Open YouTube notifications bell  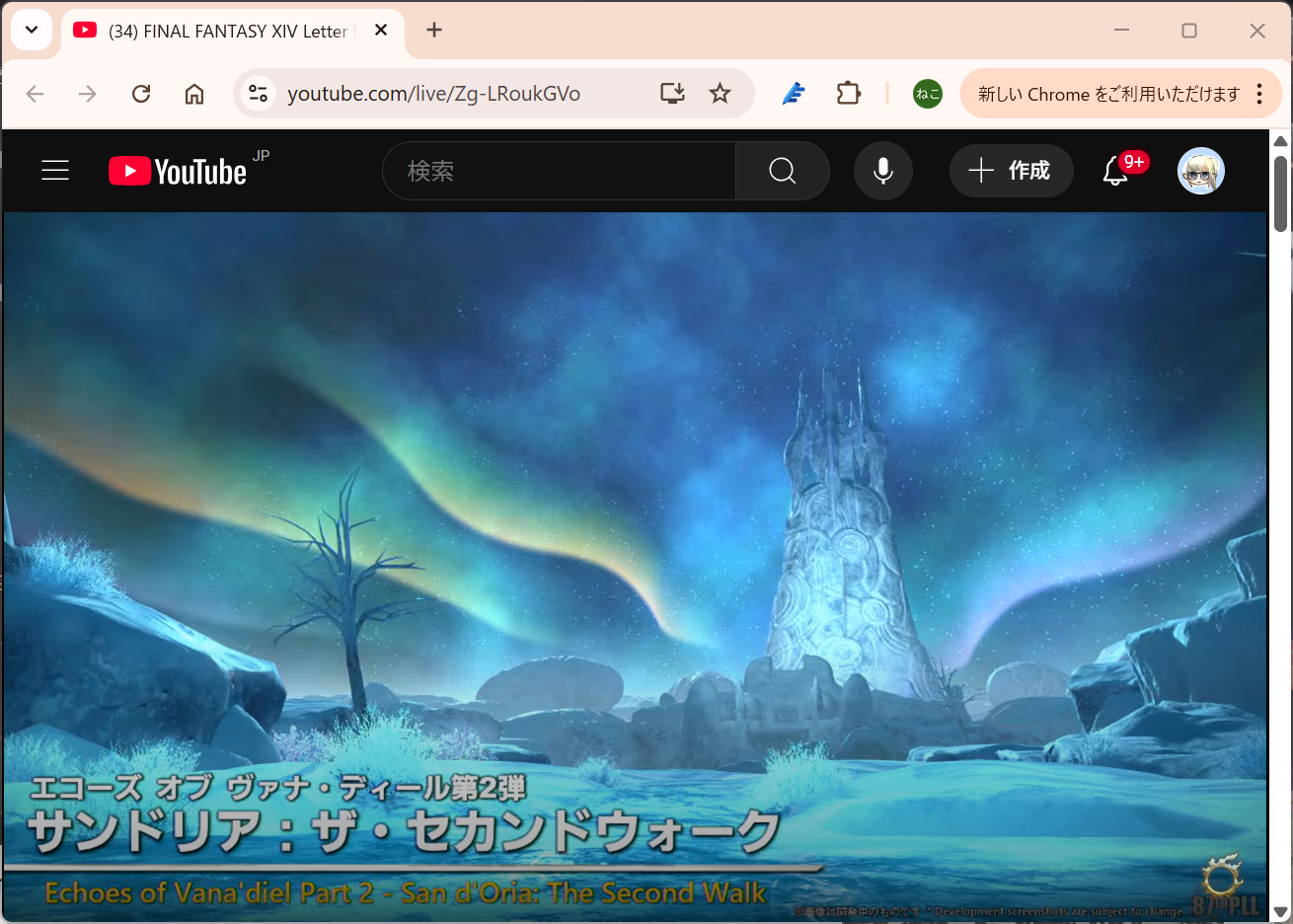pyautogui.click(x=1115, y=171)
